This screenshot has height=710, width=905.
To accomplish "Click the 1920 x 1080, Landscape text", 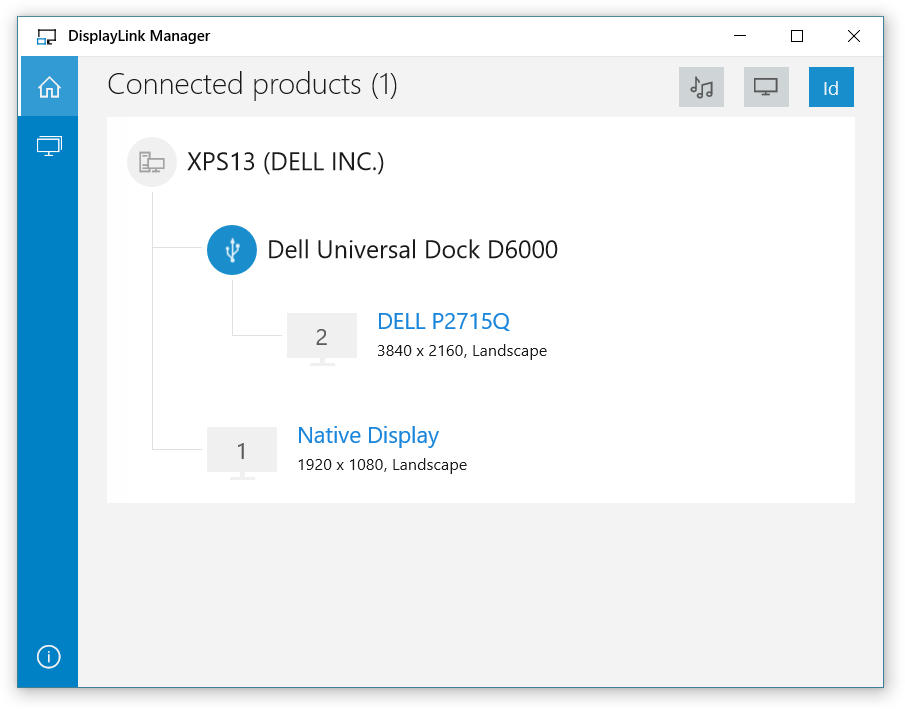I will pyautogui.click(x=381, y=465).
